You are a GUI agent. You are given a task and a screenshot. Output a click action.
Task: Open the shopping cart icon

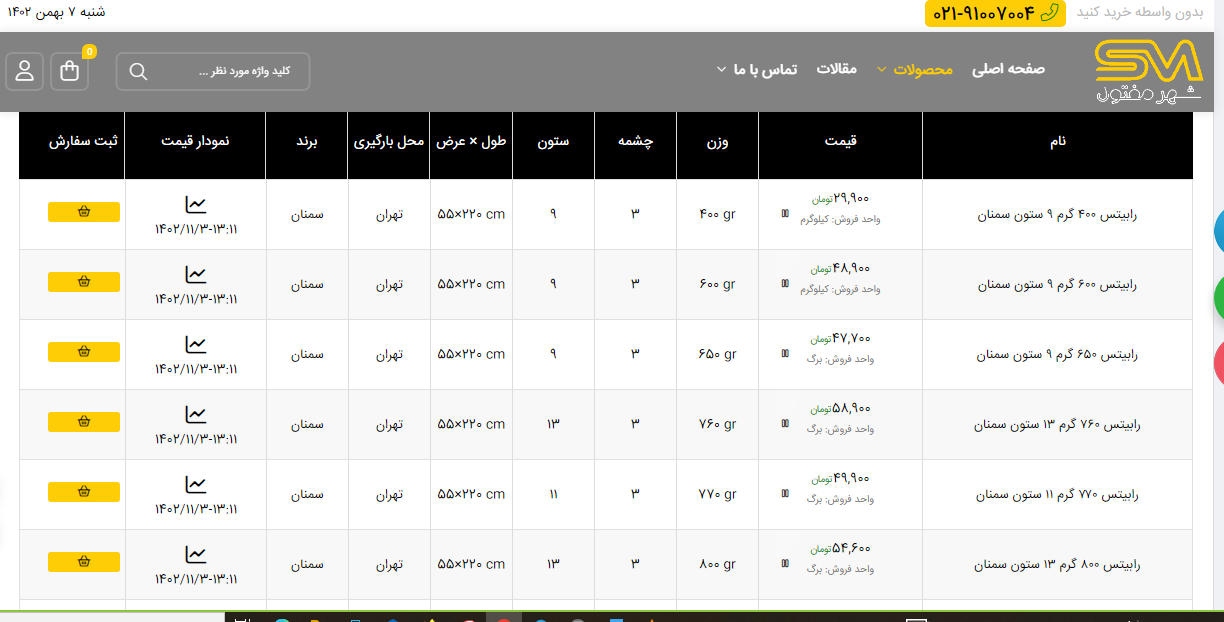click(x=70, y=71)
